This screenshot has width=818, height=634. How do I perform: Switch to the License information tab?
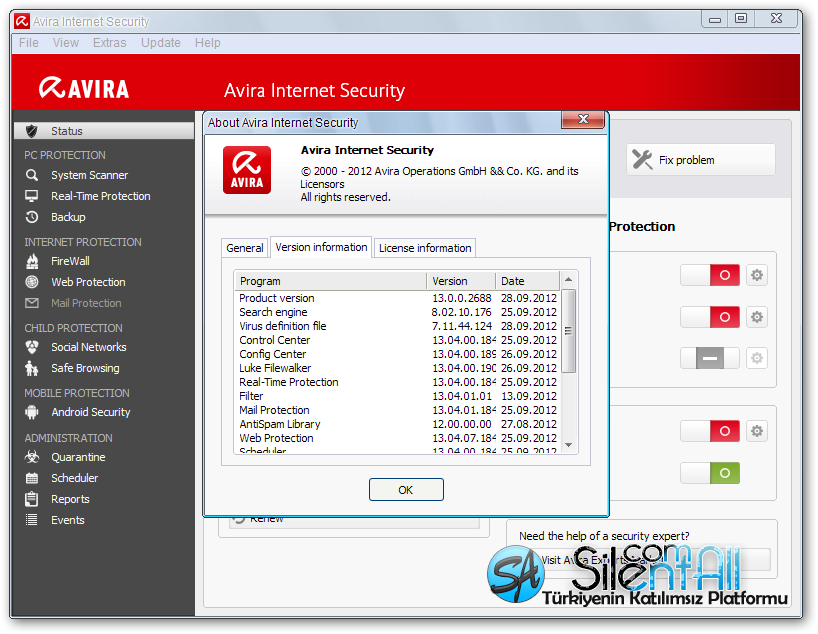(x=425, y=248)
